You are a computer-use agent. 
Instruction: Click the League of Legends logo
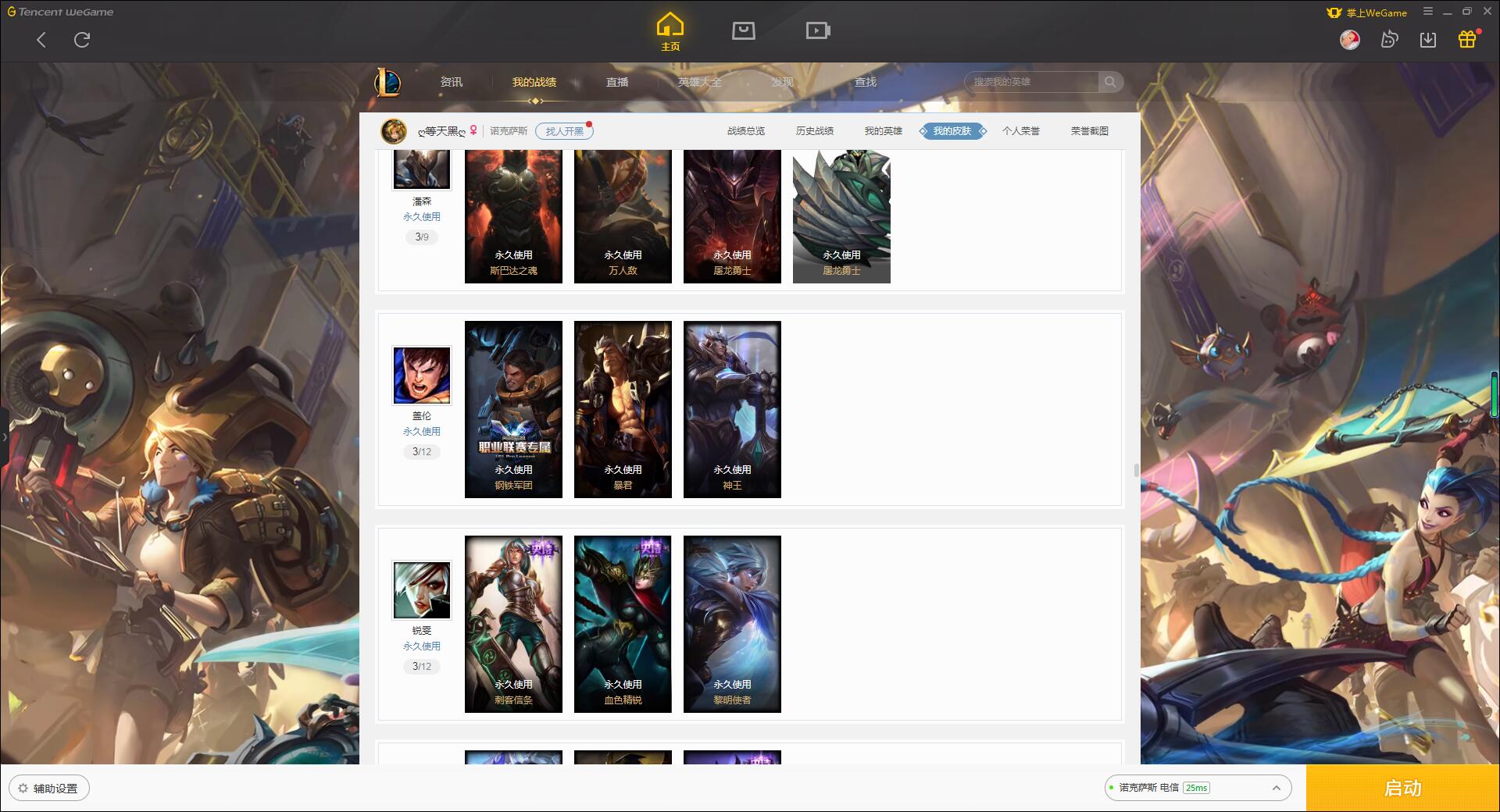pos(388,82)
